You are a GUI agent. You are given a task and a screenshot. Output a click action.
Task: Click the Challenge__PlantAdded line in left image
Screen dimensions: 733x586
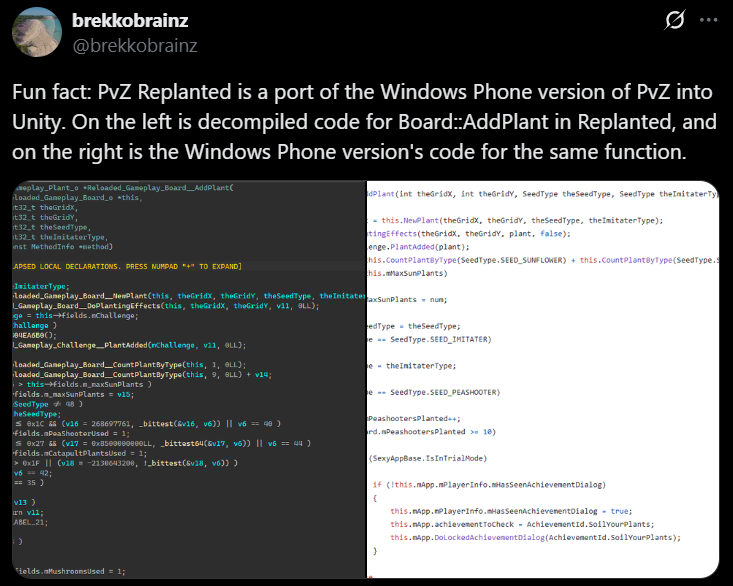click(130, 344)
